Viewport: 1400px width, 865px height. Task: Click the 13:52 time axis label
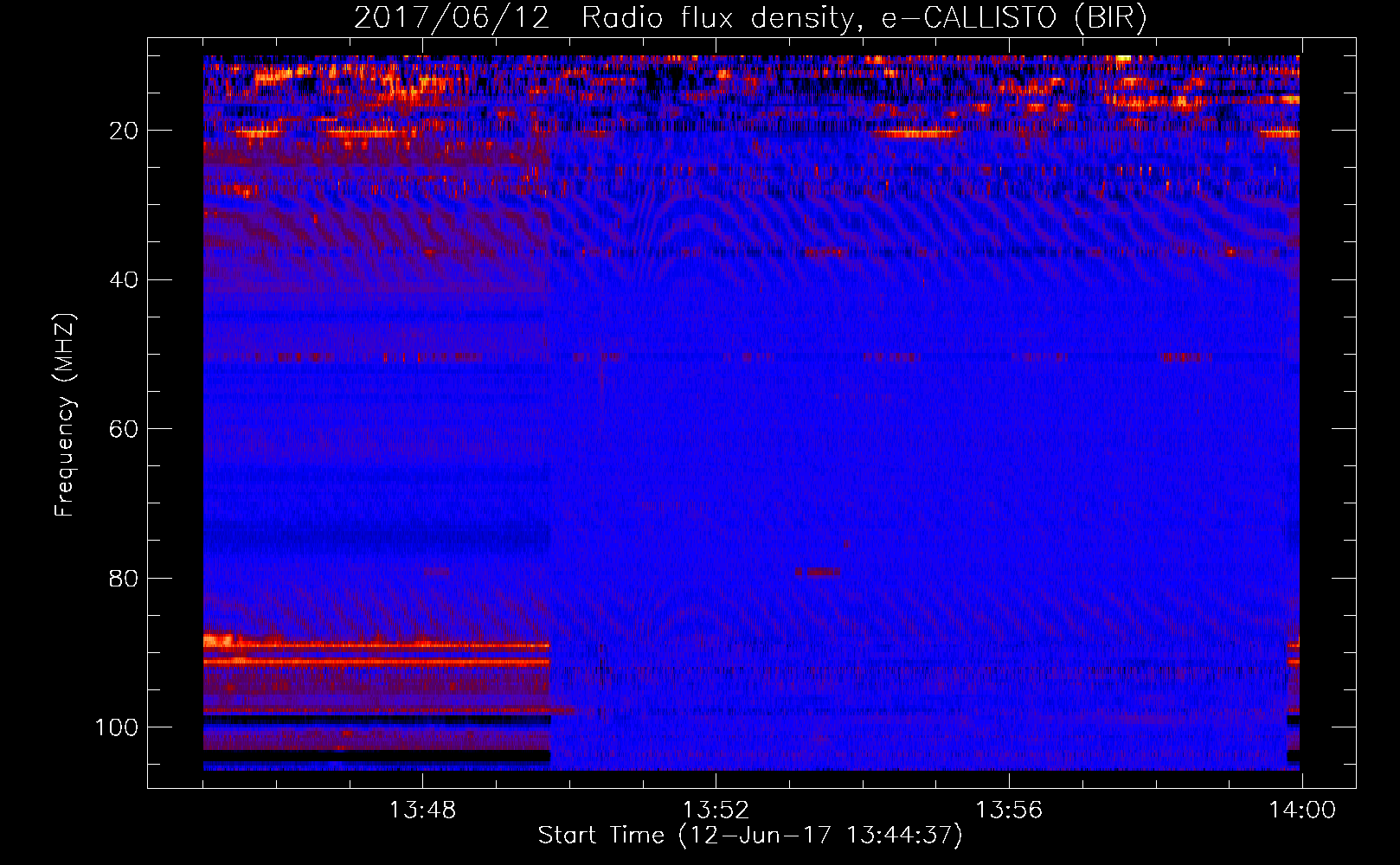[716, 811]
